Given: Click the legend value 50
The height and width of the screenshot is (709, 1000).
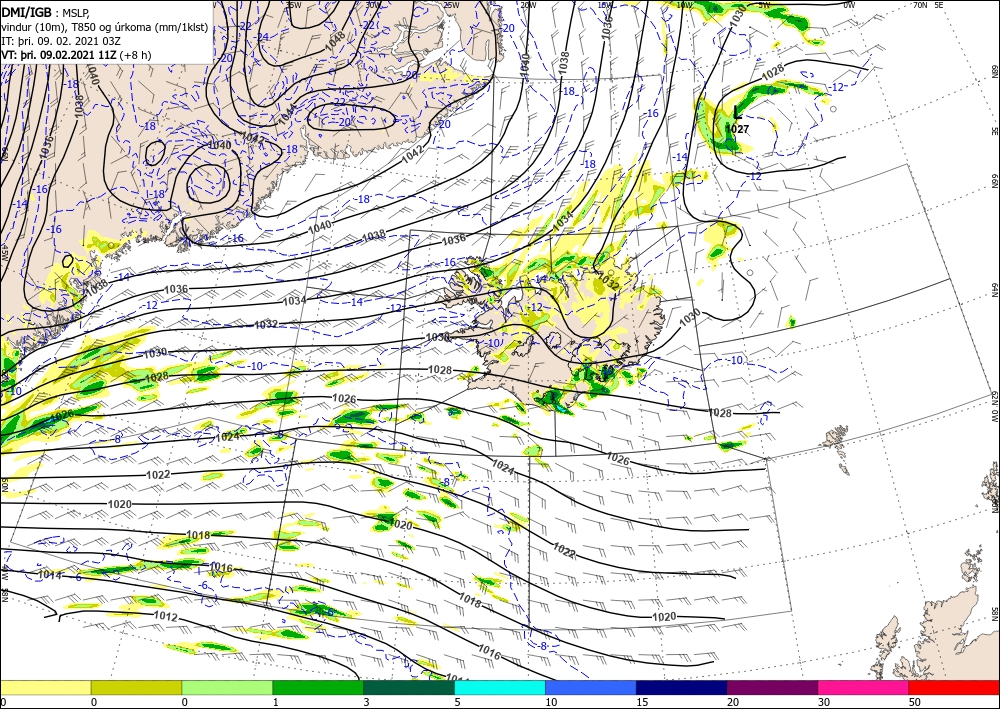Looking at the screenshot, I should [915, 702].
